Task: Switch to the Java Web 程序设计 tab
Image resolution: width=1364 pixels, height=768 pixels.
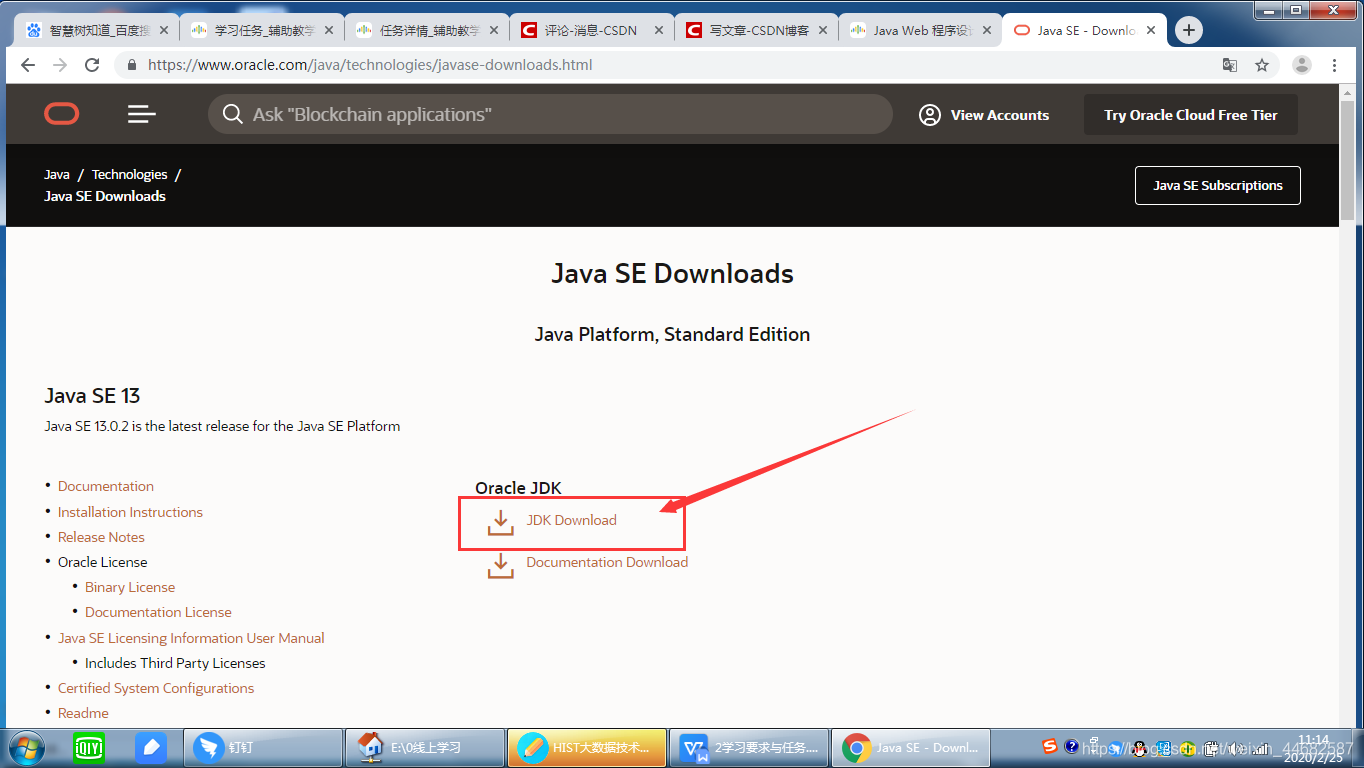Action: 918,30
